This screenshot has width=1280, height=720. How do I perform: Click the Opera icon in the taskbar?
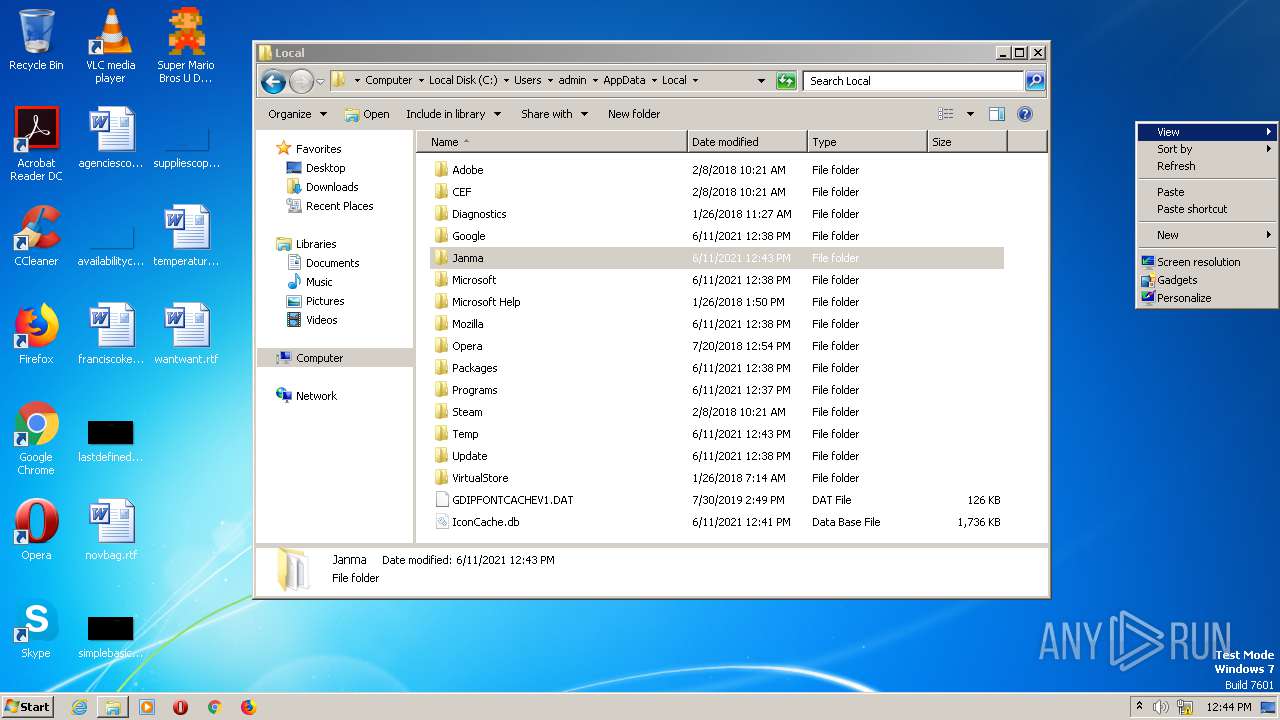181,707
